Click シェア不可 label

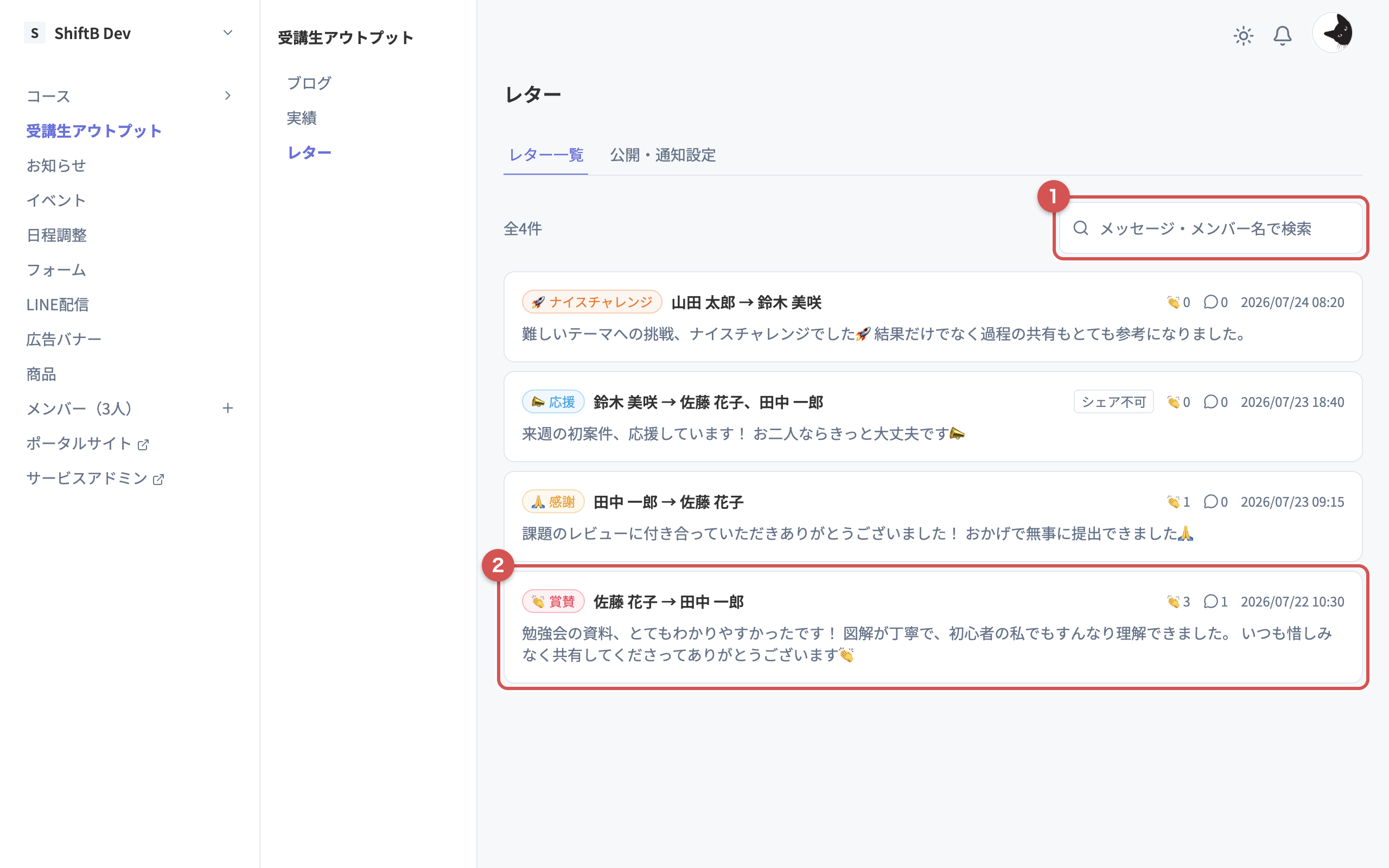click(1113, 402)
